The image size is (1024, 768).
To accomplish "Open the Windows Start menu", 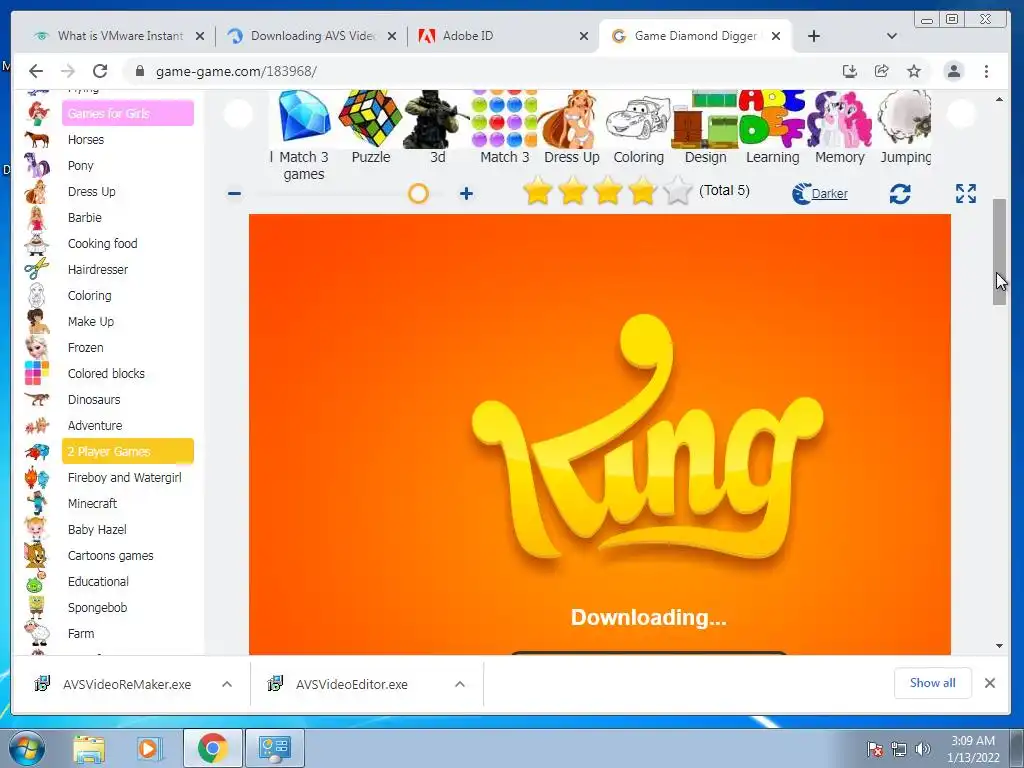I will [25, 748].
